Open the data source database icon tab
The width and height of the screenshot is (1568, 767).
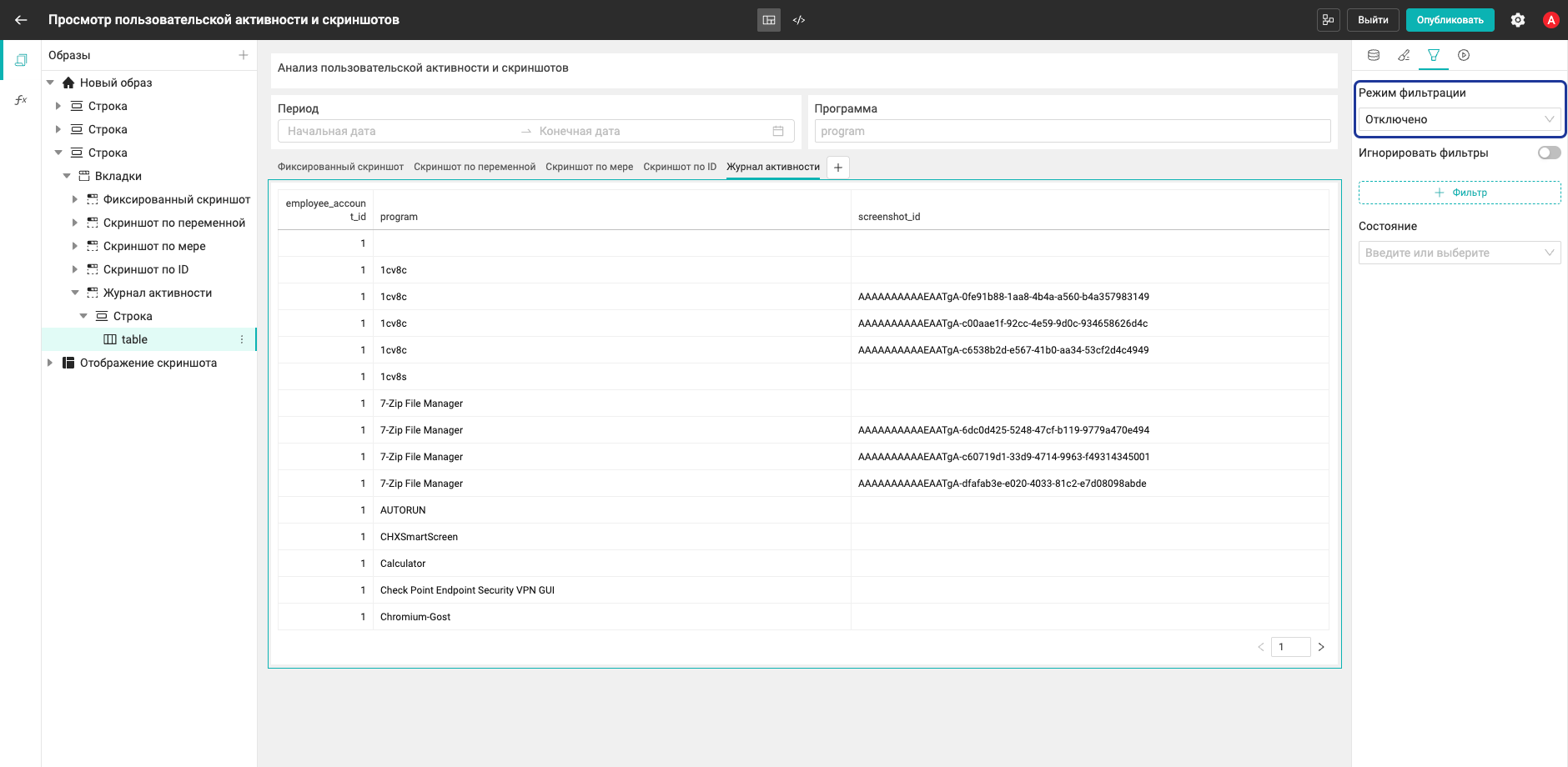[1374, 55]
